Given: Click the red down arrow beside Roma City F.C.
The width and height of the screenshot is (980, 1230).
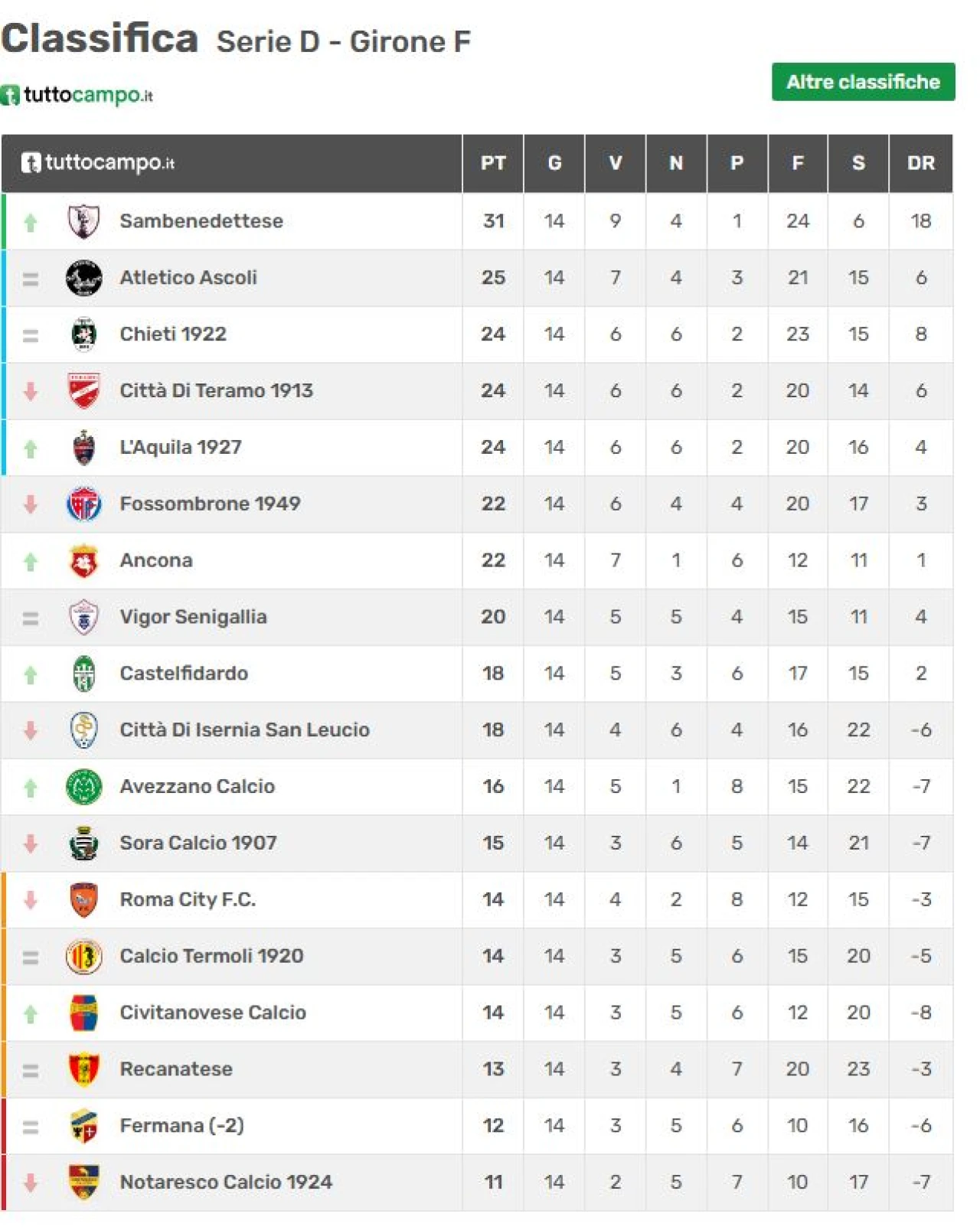Looking at the screenshot, I should (31, 900).
